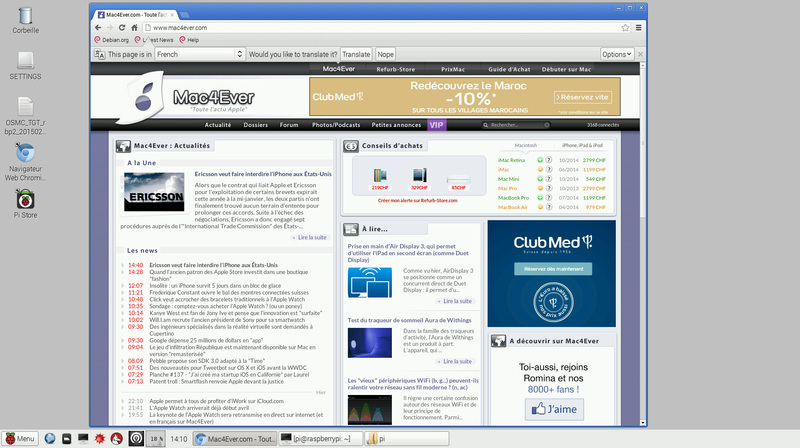The image size is (800, 448).
Task: Reload the page with refresh icon
Action: tap(122, 28)
